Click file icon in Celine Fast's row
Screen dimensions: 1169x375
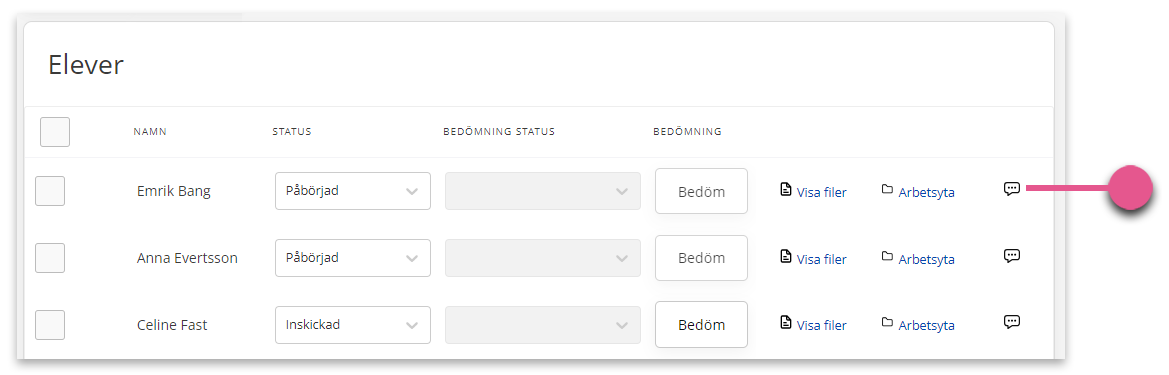[x=785, y=322]
